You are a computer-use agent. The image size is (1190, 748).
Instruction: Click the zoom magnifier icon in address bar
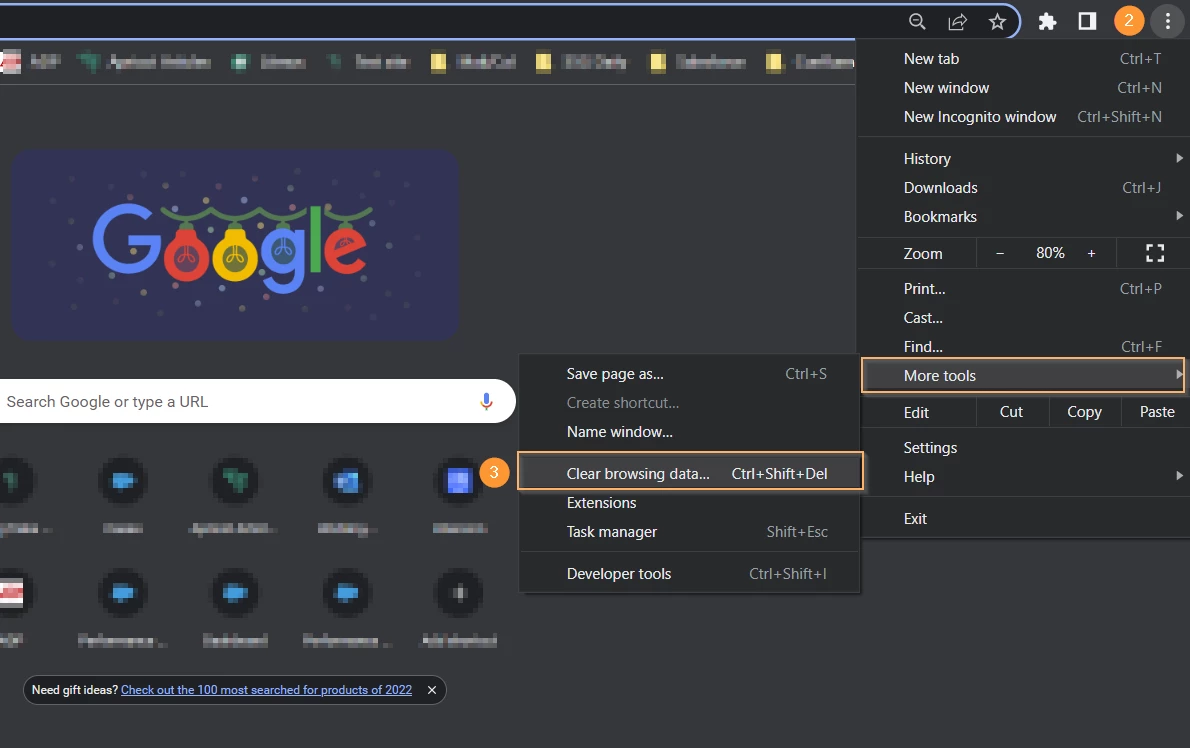point(917,21)
